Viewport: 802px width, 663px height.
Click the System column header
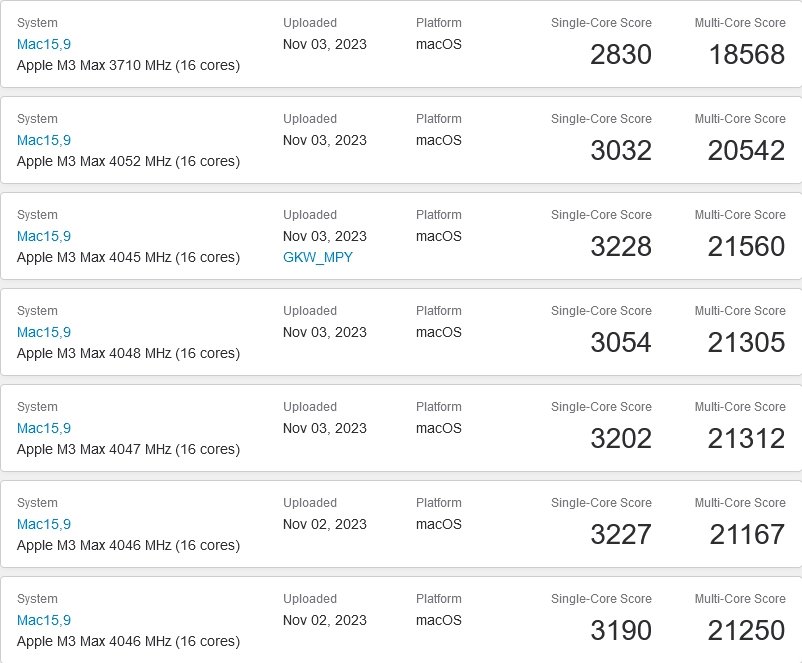point(37,22)
